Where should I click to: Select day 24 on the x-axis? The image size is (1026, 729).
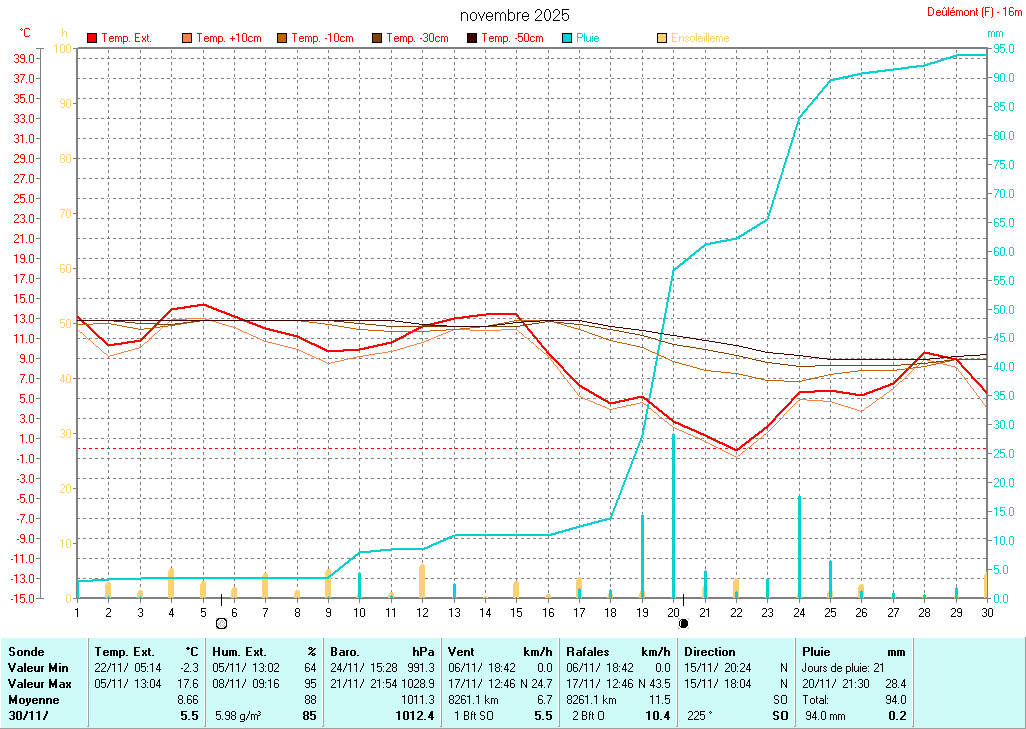point(799,612)
